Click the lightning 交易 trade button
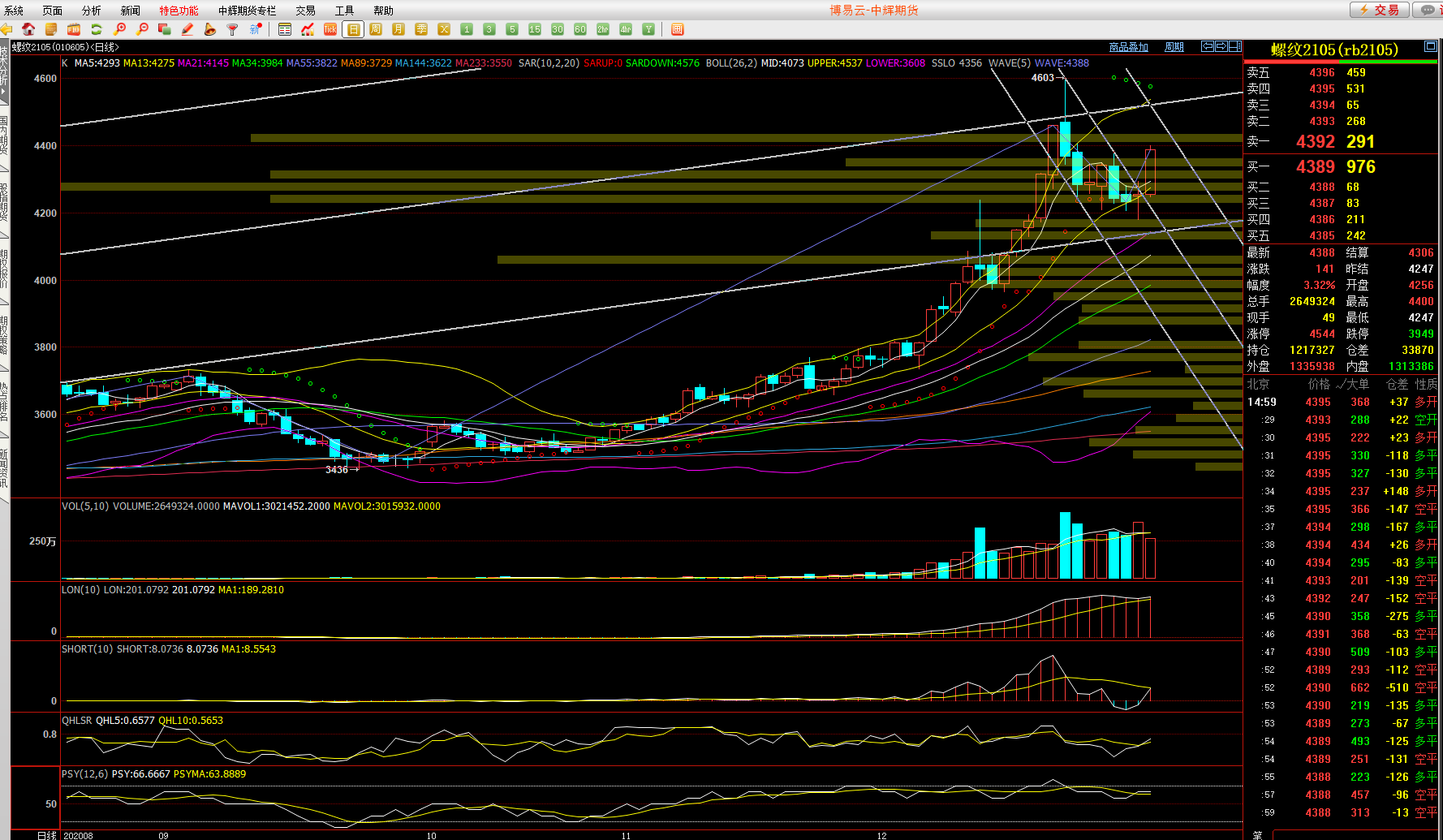 [x=1379, y=10]
